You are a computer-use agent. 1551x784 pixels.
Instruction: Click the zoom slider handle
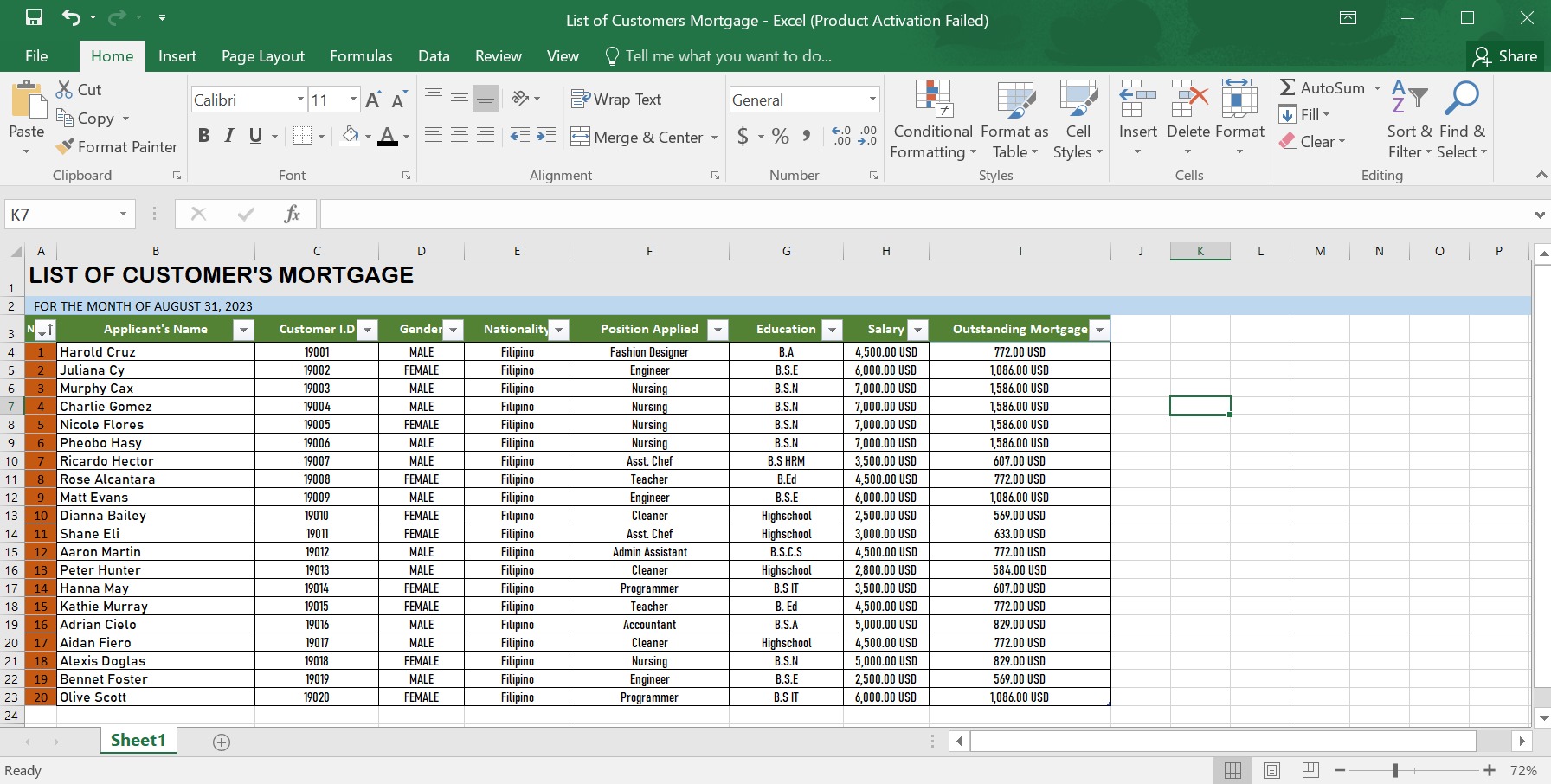pyautogui.click(x=1395, y=770)
